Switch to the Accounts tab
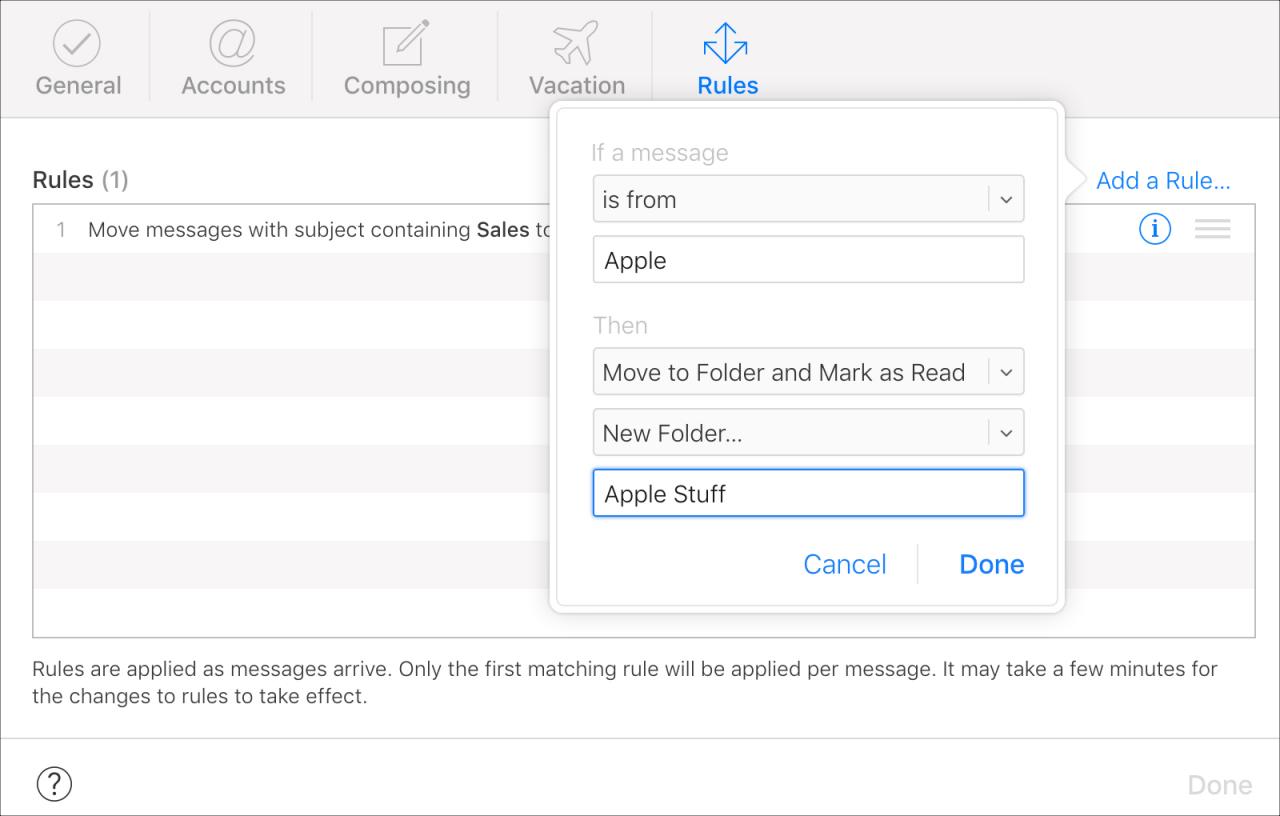1280x816 pixels. pyautogui.click(x=233, y=59)
